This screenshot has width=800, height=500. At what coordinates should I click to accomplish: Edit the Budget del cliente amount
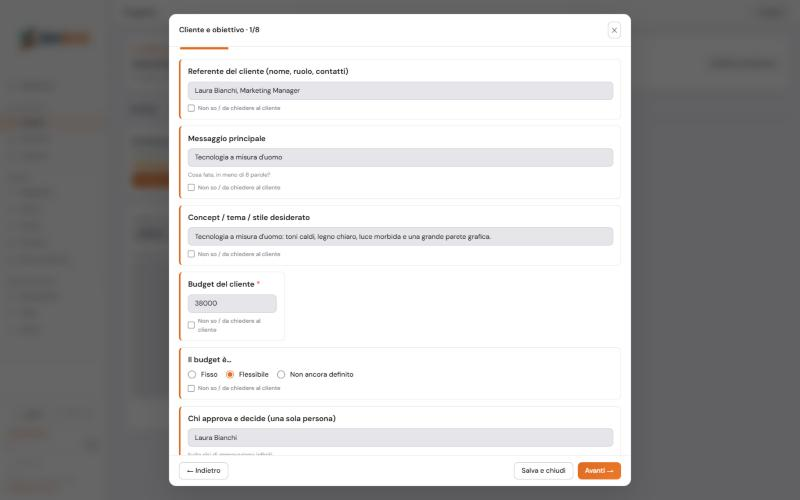(x=232, y=304)
